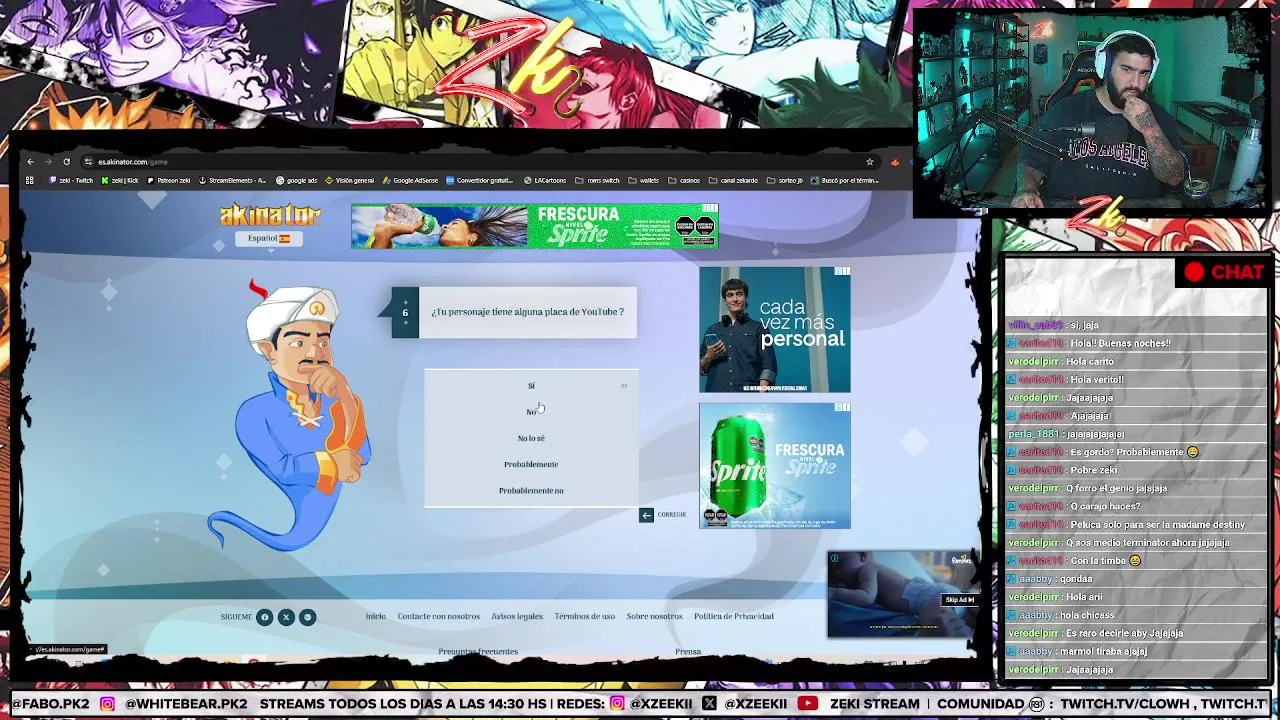Click the CHAT header label
This screenshot has width=1280, height=720.
tap(1237, 272)
